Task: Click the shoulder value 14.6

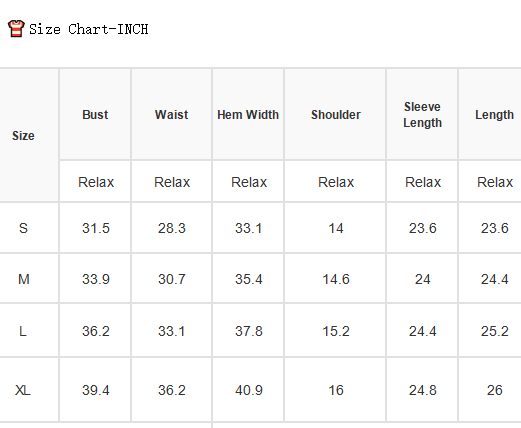Action: (x=336, y=279)
